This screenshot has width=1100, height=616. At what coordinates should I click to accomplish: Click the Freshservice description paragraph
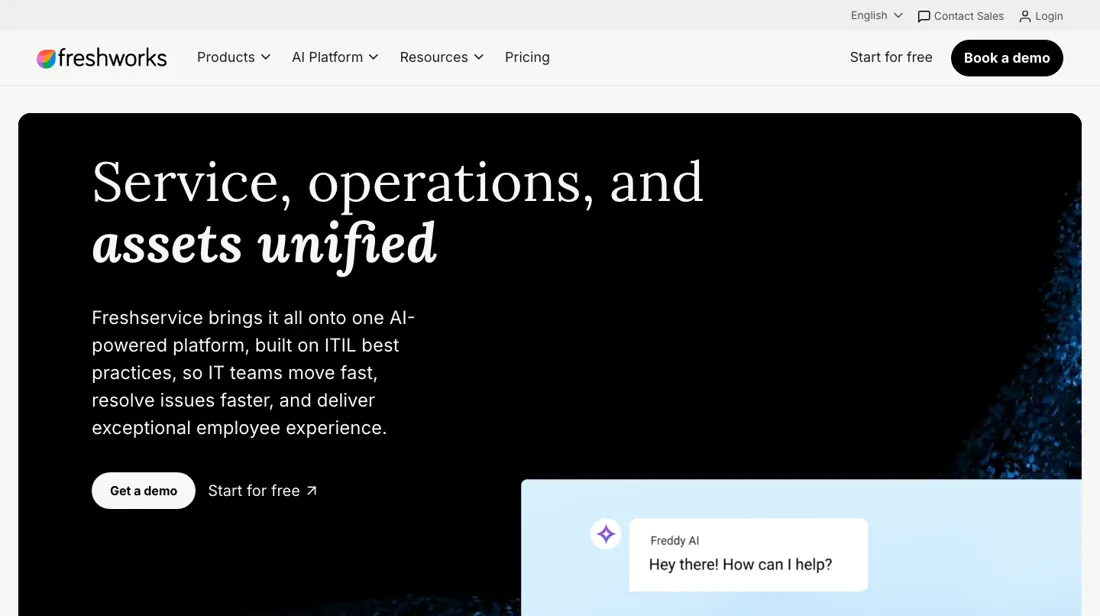point(253,373)
